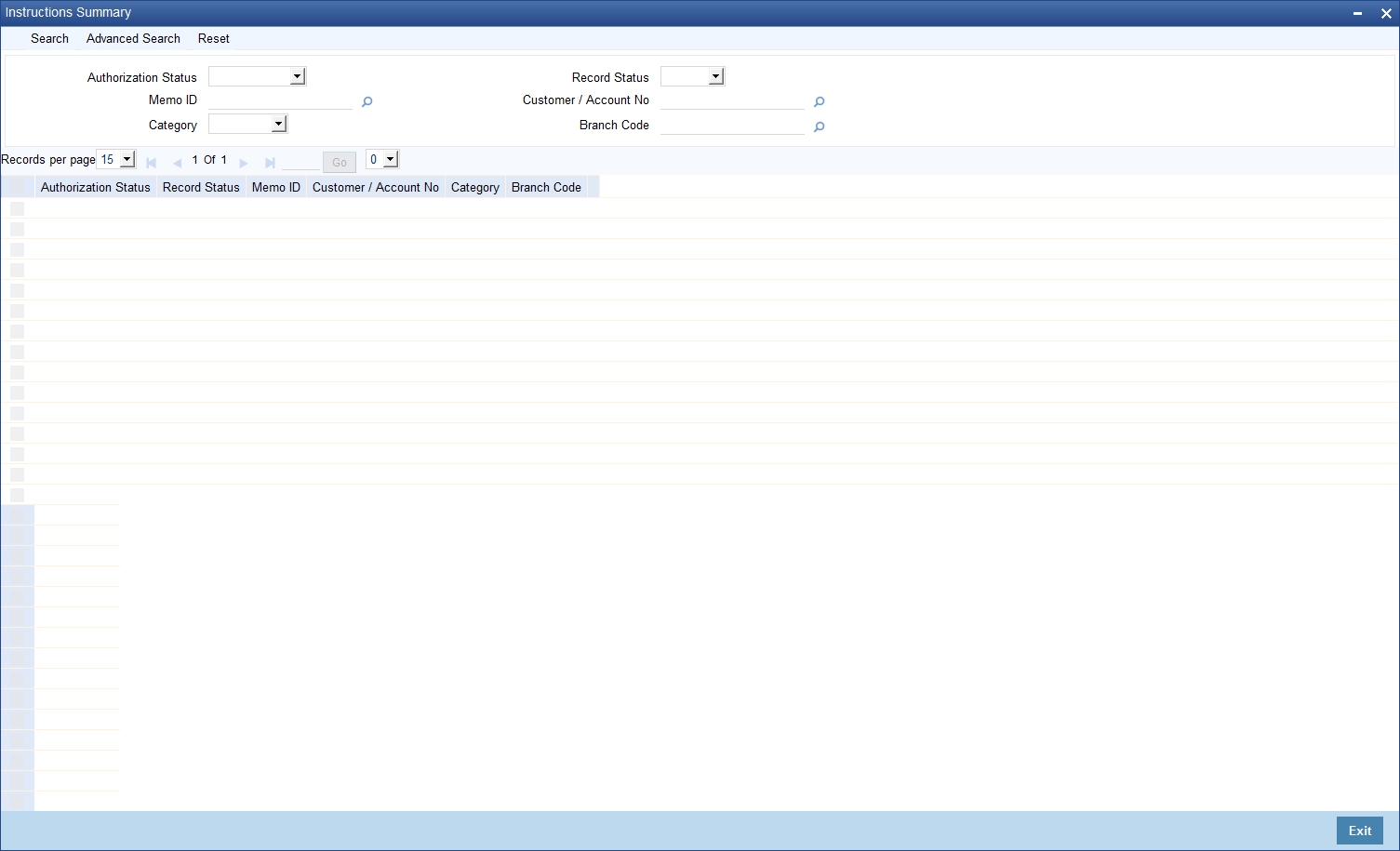Sort by Category column header

475,187
